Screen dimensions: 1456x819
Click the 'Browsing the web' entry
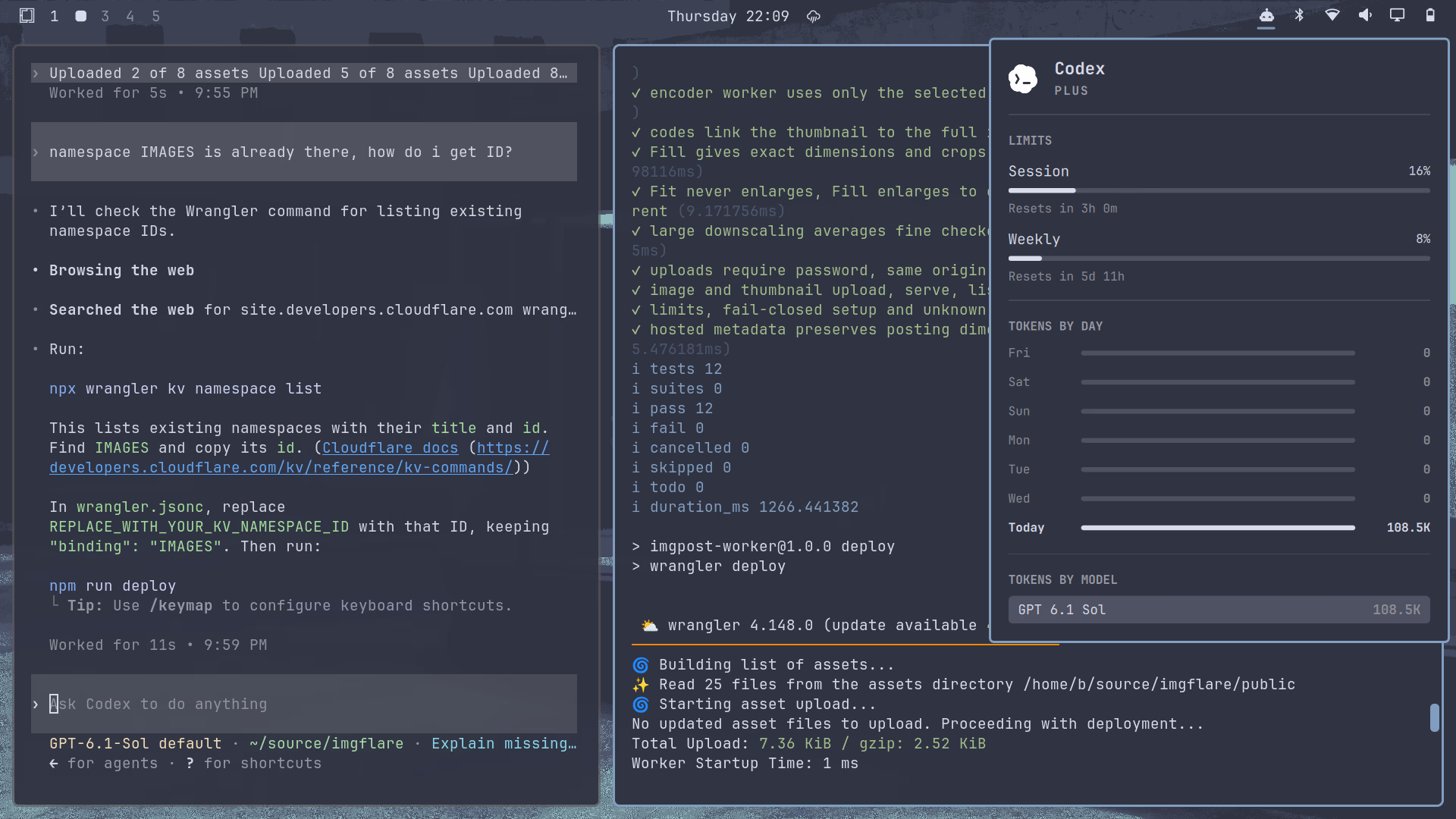click(x=121, y=271)
